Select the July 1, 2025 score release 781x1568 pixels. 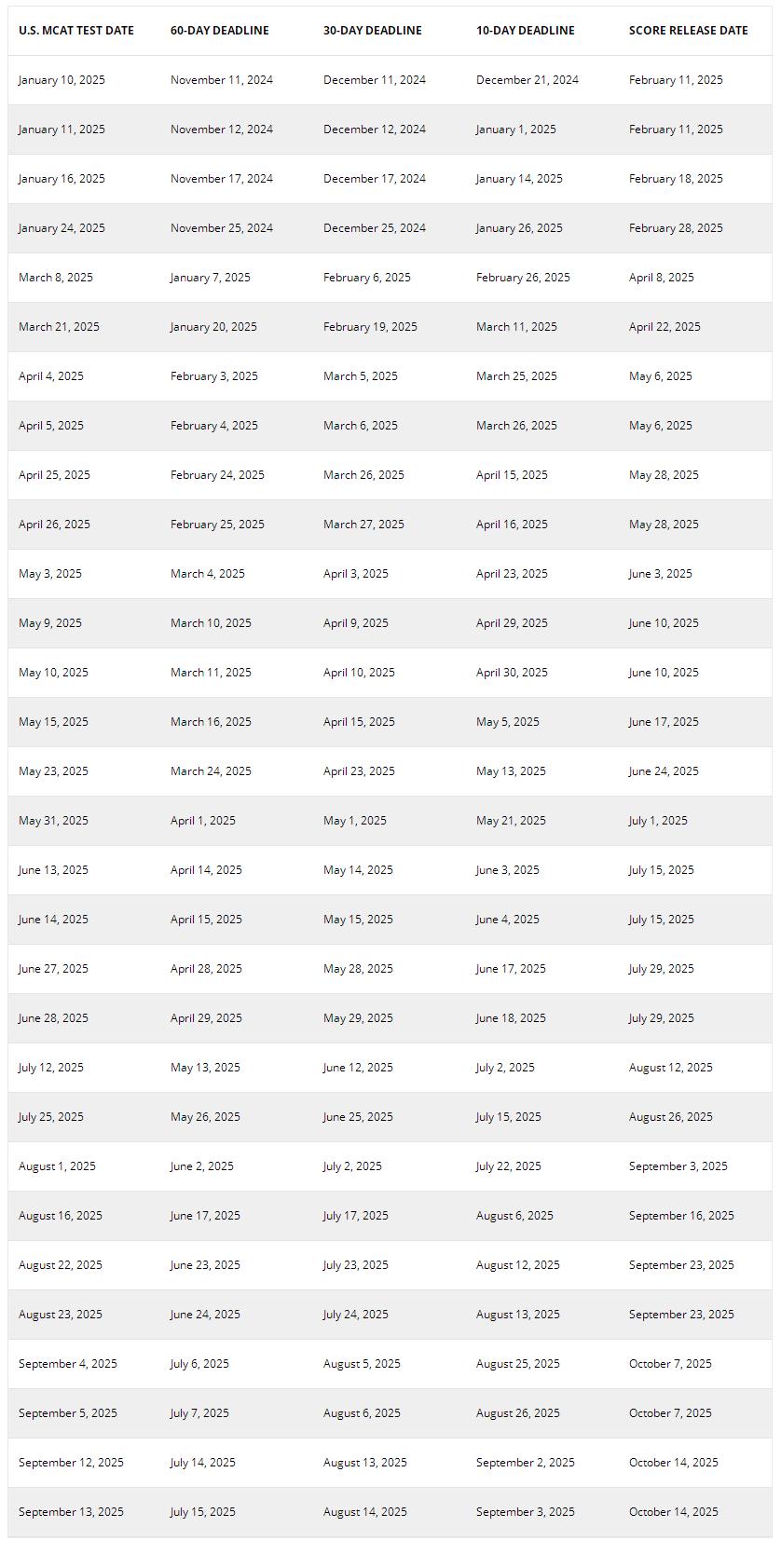pos(658,821)
